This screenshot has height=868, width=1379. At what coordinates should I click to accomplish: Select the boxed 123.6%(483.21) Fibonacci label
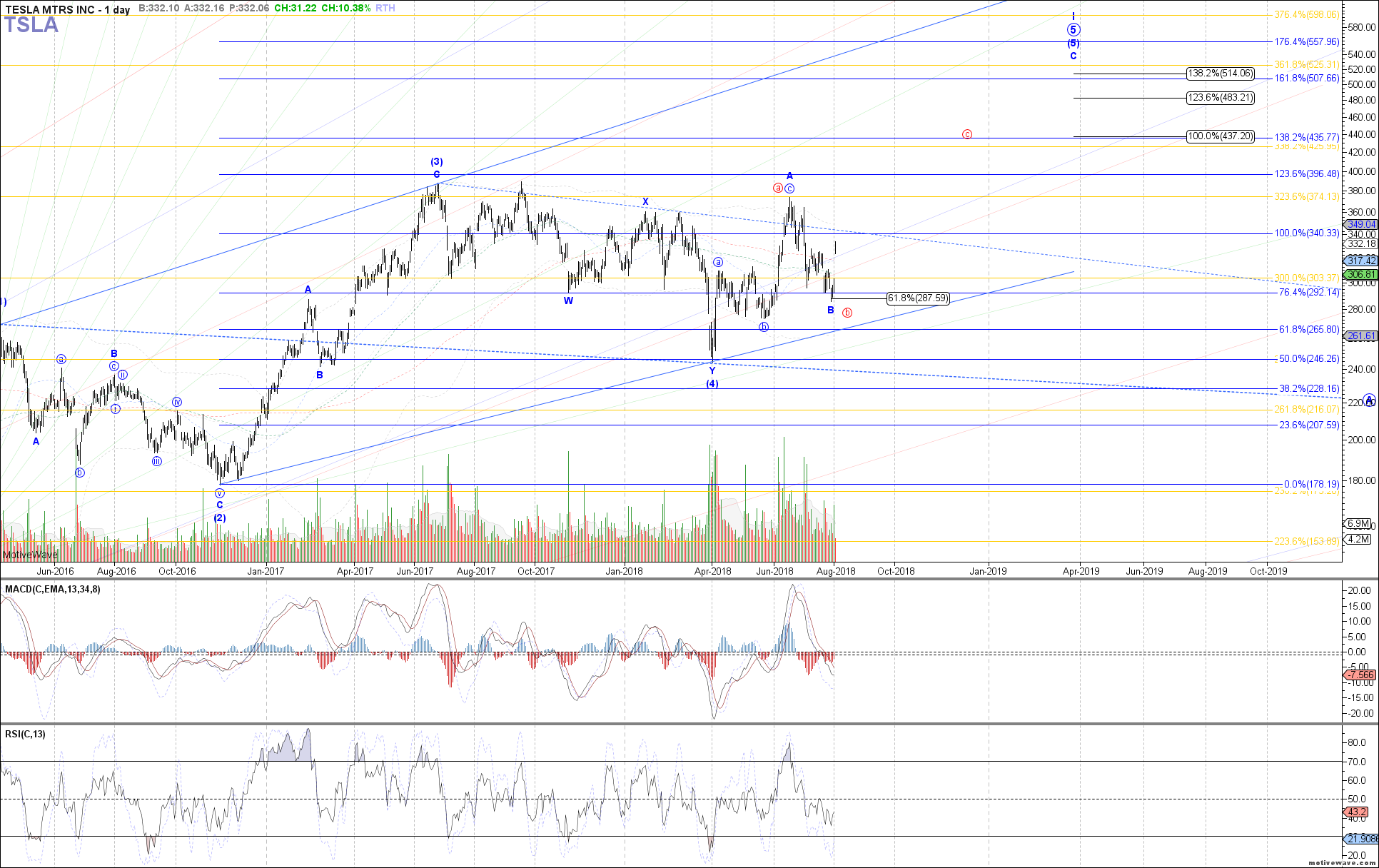tap(1221, 97)
